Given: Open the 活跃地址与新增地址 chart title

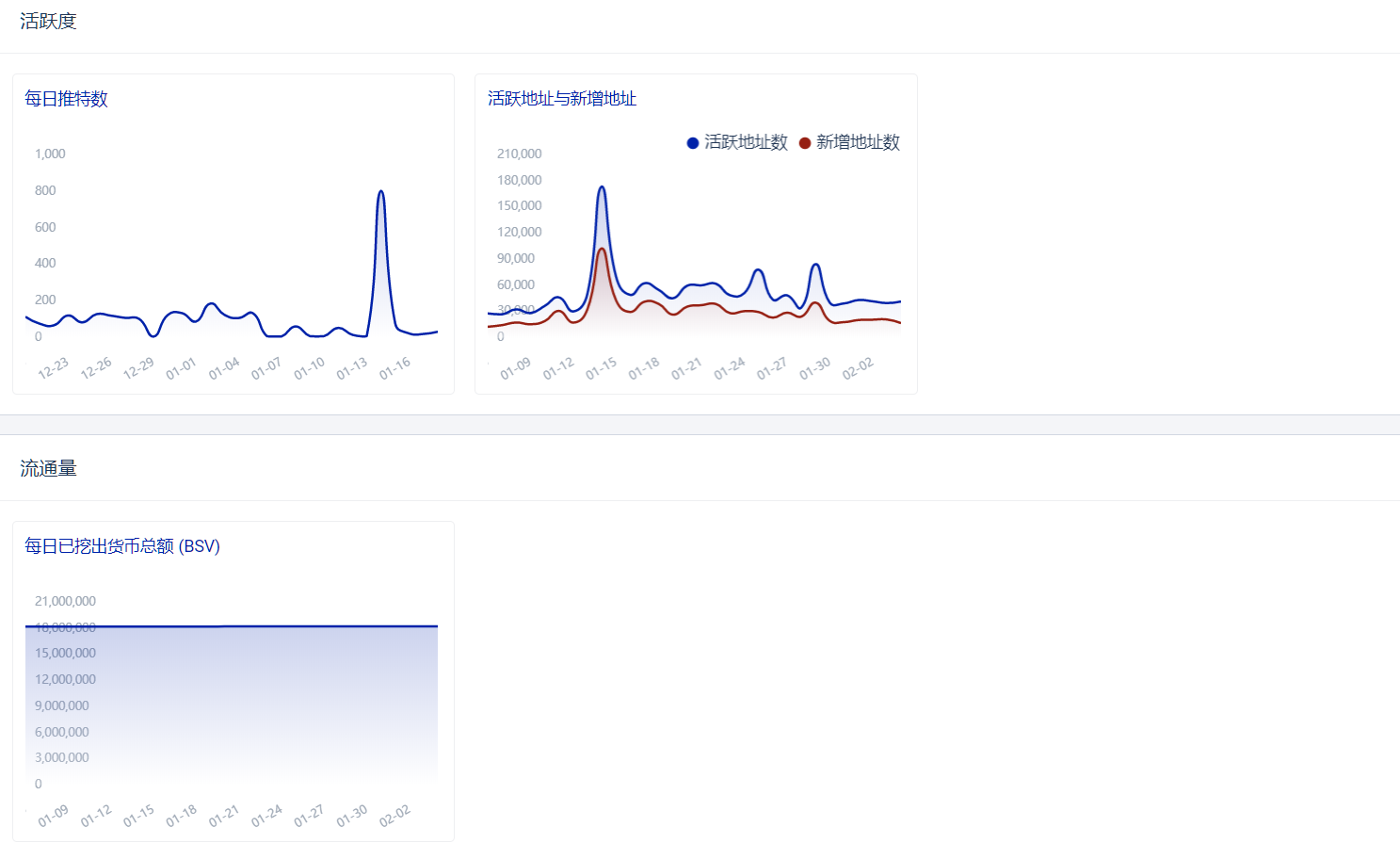Looking at the screenshot, I should click(x=562, y=99).
